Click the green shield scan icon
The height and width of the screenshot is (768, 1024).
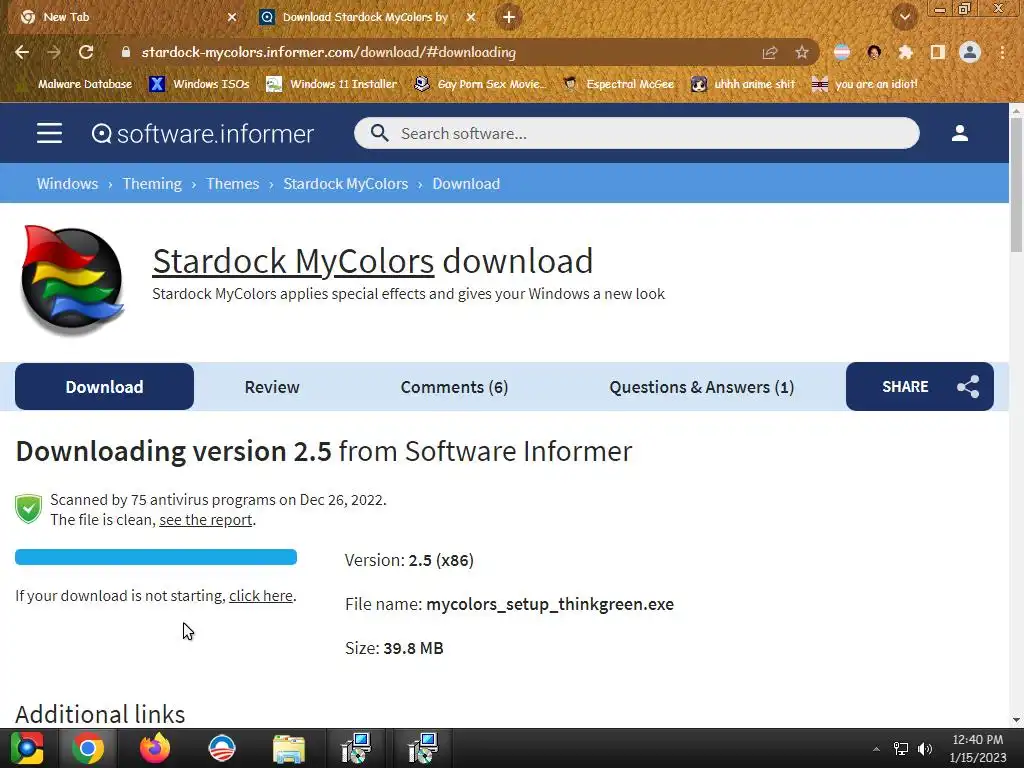[28, 509]
